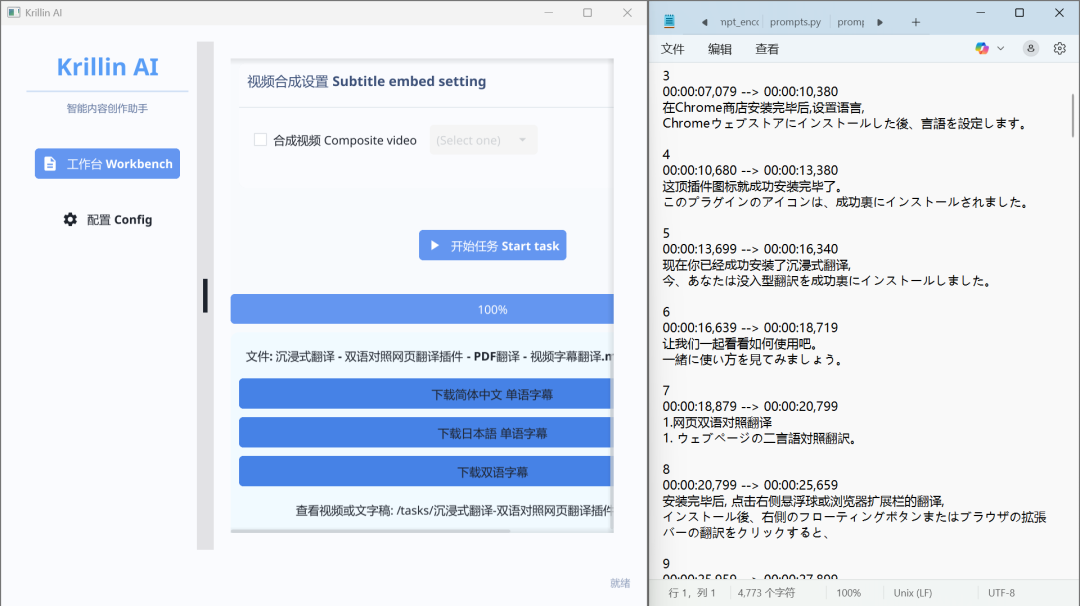The image size is (1080, 606).
Task: Open Notepad settings gear
Action: click(x=1059, y=48)
